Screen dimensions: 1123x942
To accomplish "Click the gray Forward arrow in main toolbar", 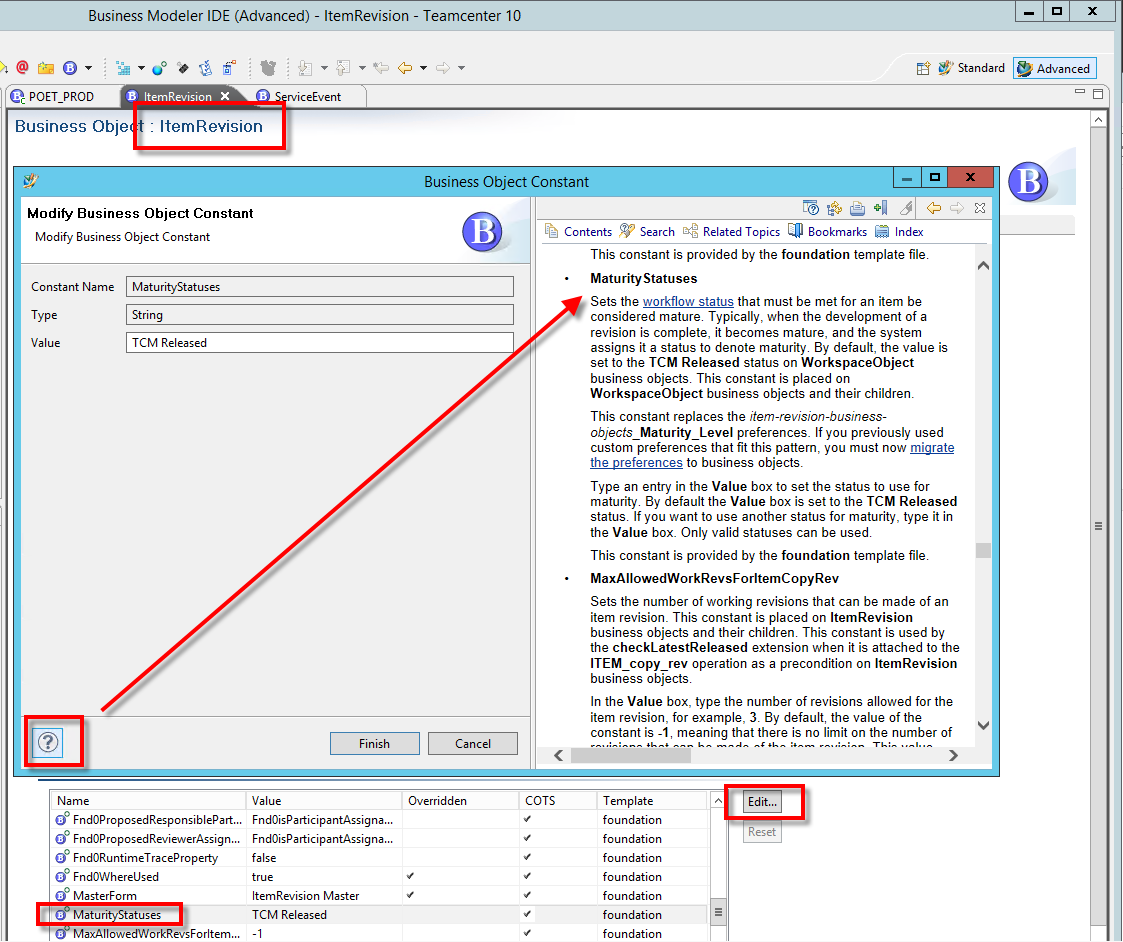I will click(x=443, y=68).
